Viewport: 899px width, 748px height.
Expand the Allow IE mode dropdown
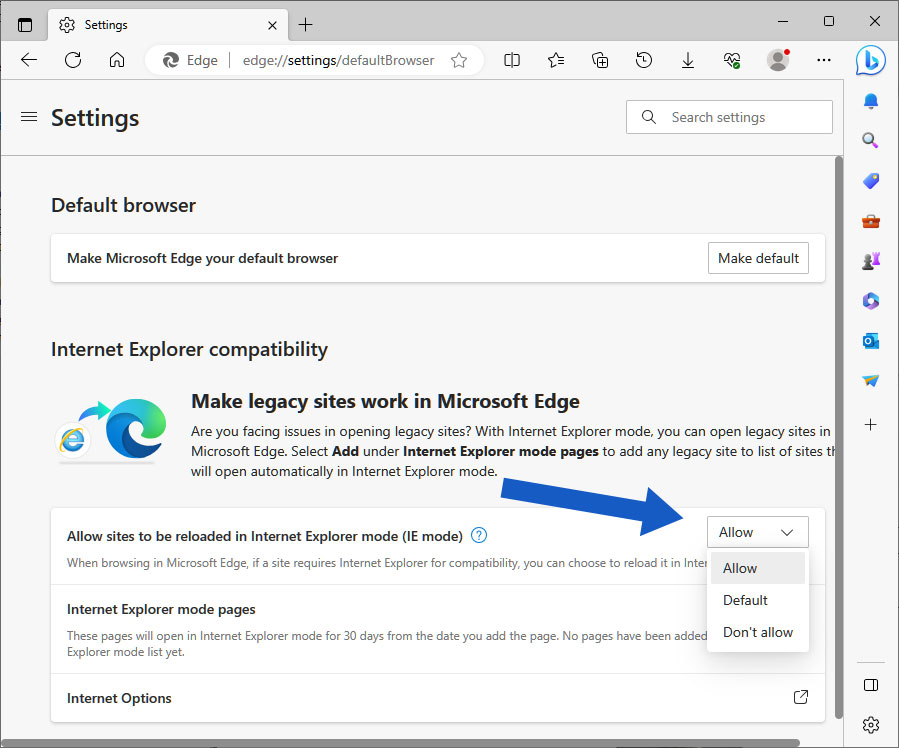coord(757,532)
